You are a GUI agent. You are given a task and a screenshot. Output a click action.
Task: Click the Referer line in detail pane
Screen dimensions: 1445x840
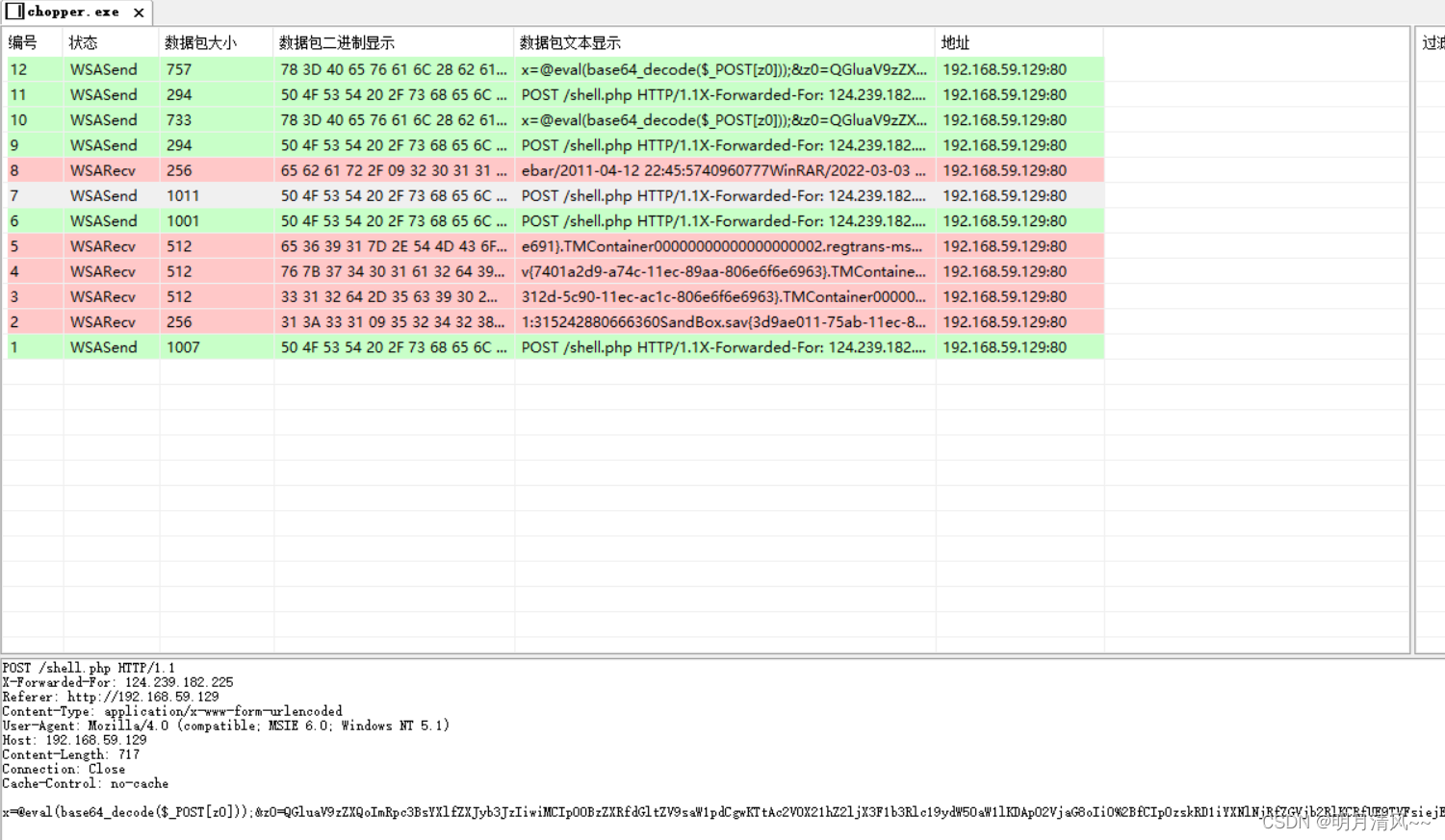click(x=111, y=697)
